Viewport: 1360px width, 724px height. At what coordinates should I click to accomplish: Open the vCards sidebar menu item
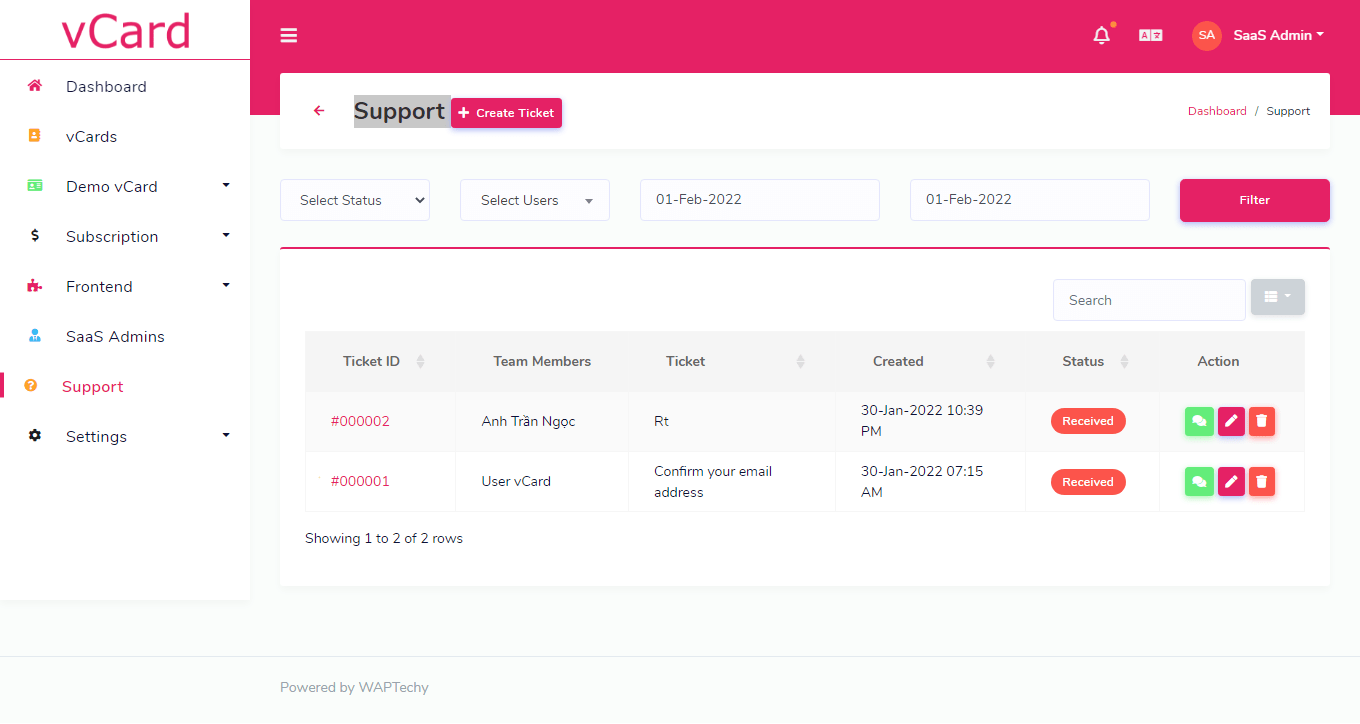(x=90, y=136)
